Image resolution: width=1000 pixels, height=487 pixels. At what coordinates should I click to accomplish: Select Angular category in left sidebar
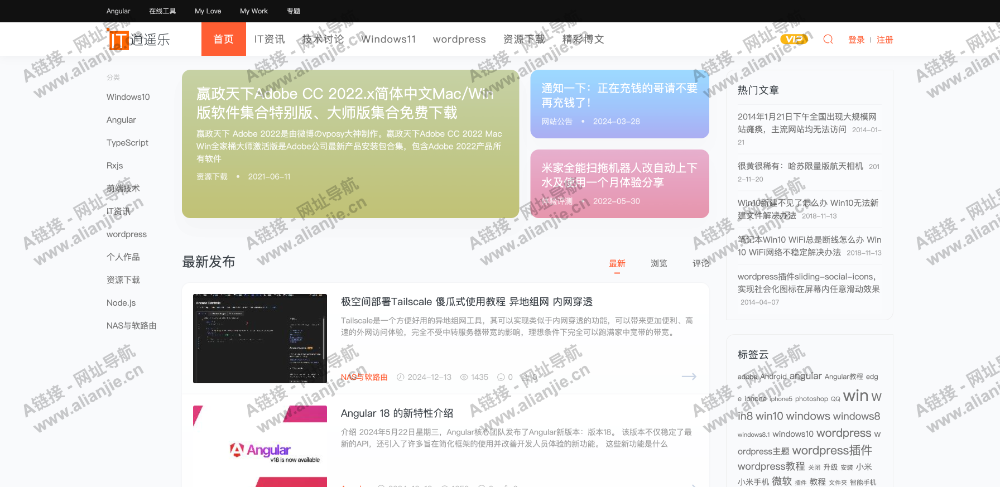tap(121, 120)
